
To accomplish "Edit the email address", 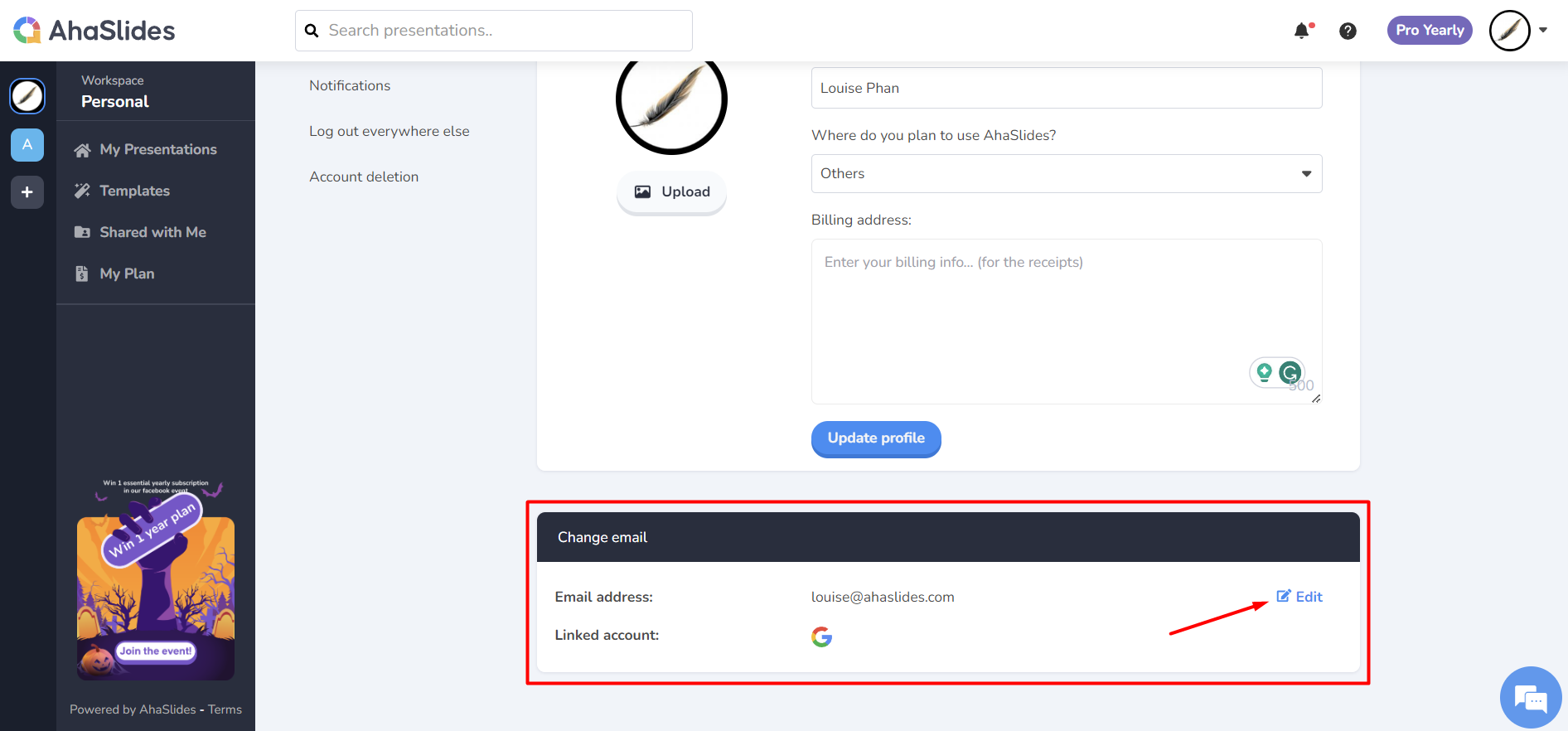I will (1299, 597).
